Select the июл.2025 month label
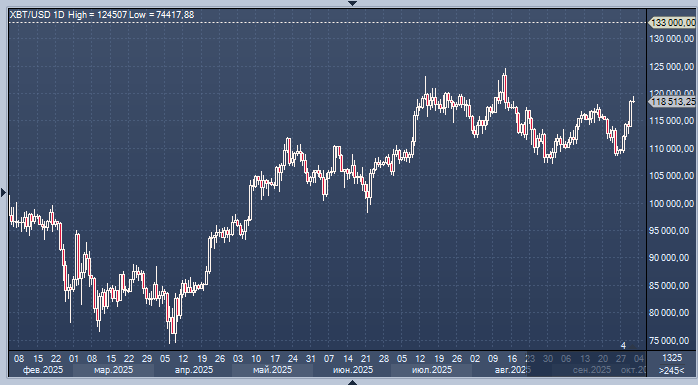Screen dimensions: 698x385 [432, 370]
